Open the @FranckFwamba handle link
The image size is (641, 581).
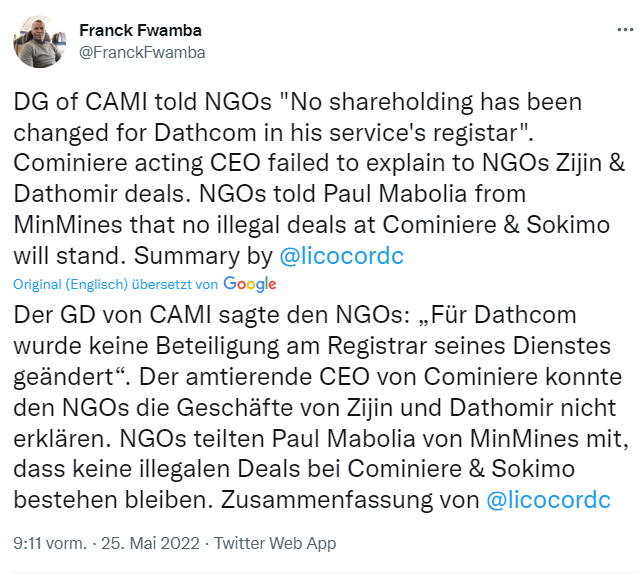tap(141, 52)
